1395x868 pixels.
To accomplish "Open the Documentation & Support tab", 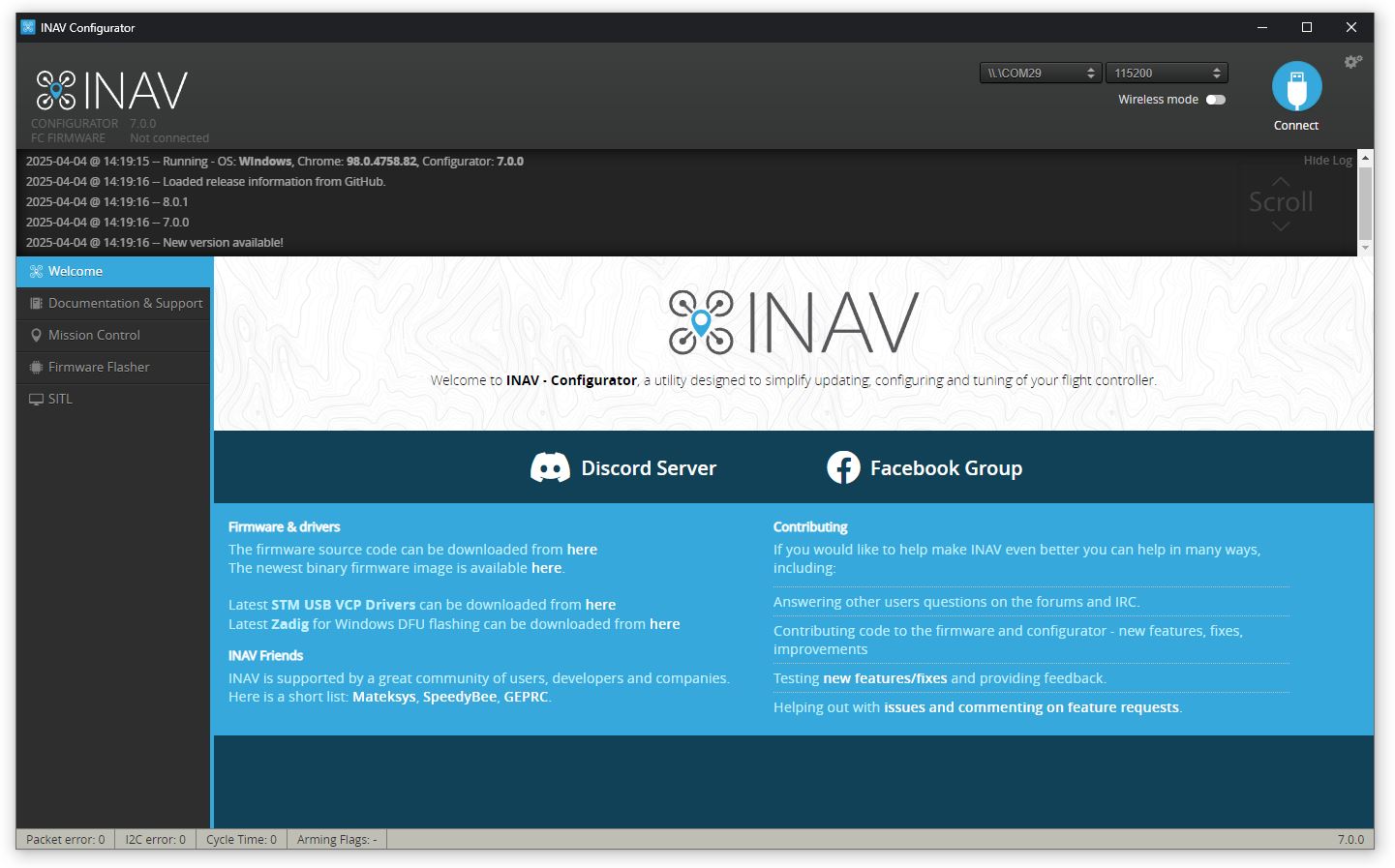I will [113, 304].
